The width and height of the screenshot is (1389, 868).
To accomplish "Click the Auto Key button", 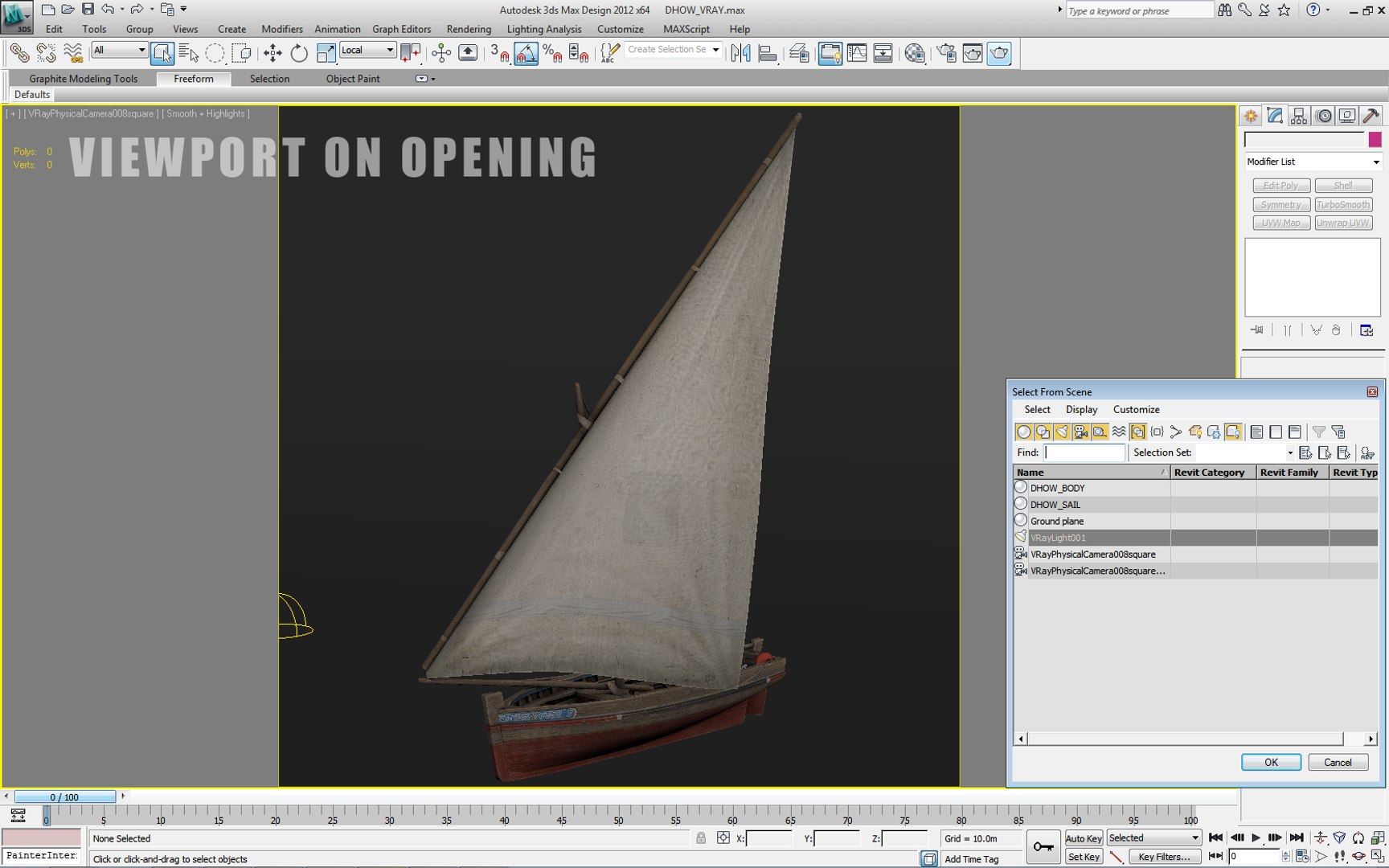I will 1084,838.
